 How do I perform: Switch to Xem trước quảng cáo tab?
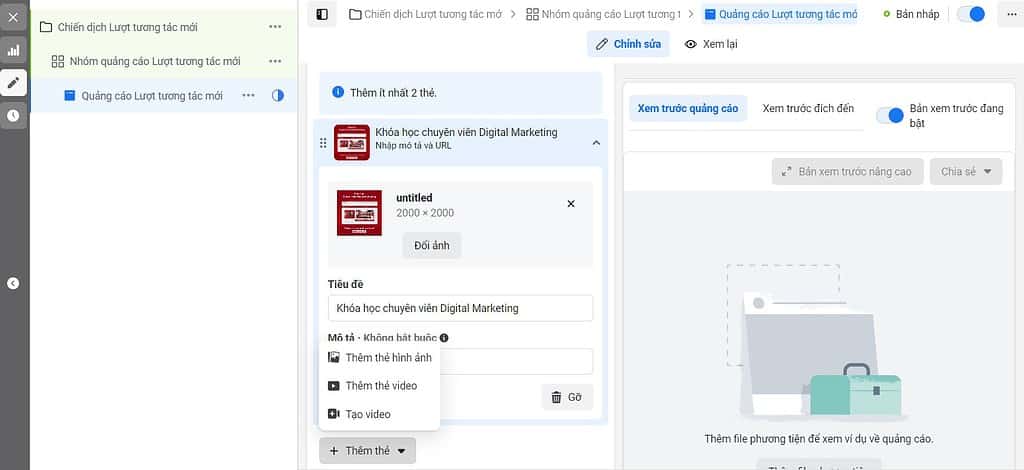(688, 108)
